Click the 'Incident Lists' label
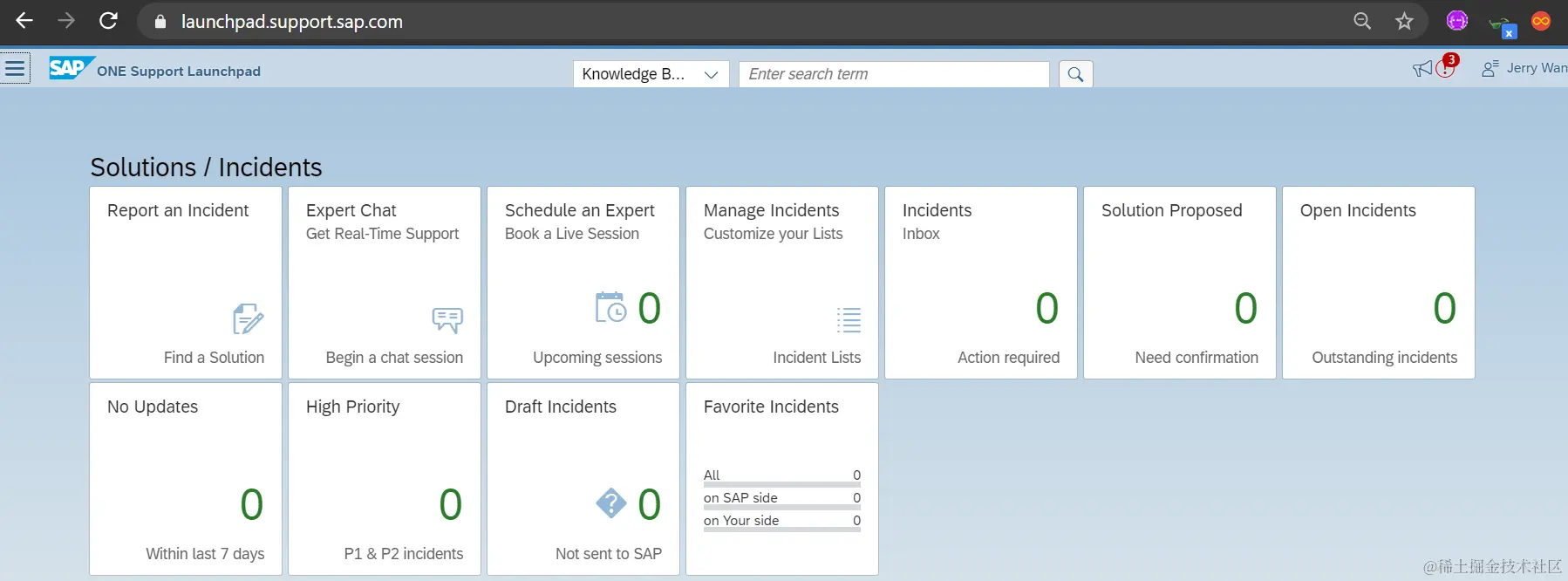This screenshot has width=1568, height=581. 816,358
